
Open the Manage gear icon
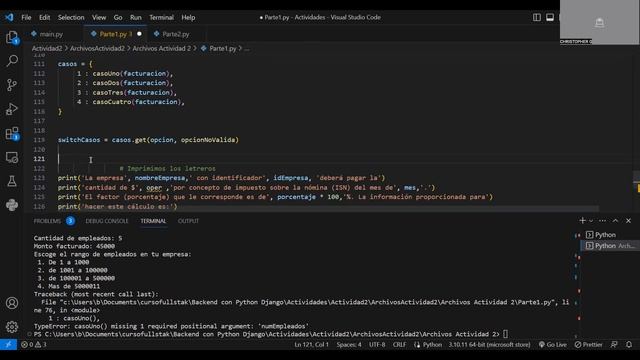point(12,327)
